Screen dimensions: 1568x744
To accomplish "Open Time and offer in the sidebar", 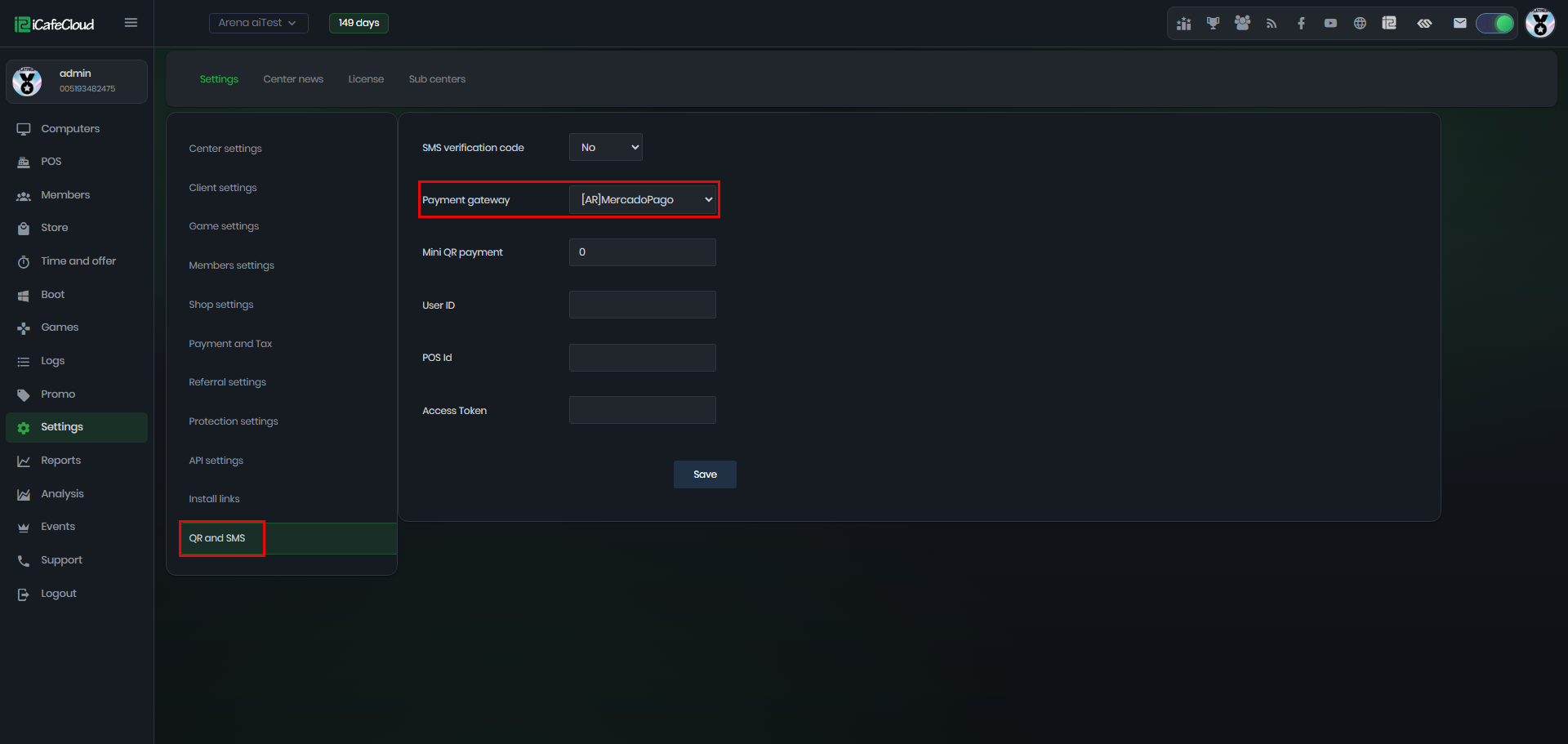I will pyautogui.click(x=77, y=261).
